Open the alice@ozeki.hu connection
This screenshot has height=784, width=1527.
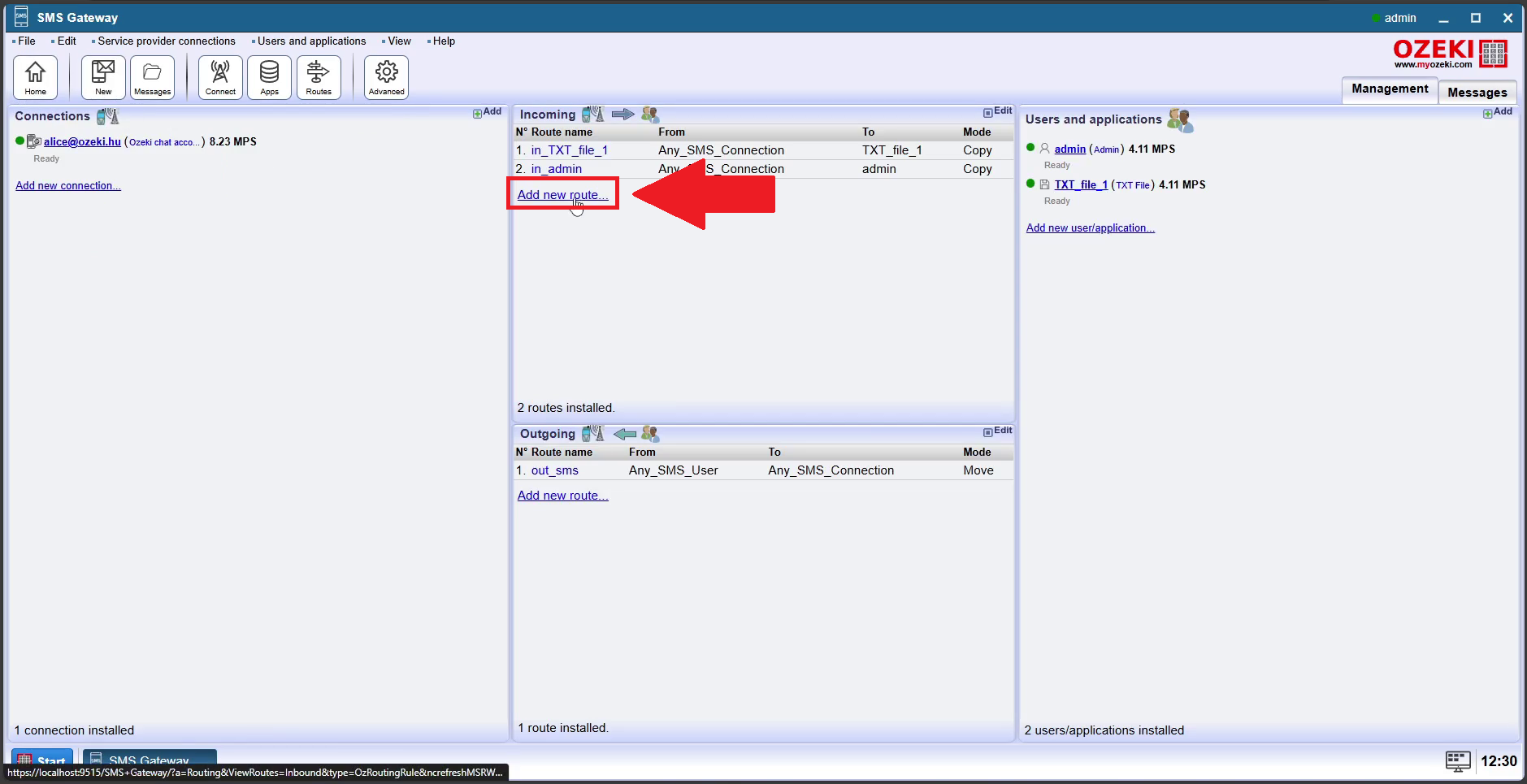click(x=82, y=142)
